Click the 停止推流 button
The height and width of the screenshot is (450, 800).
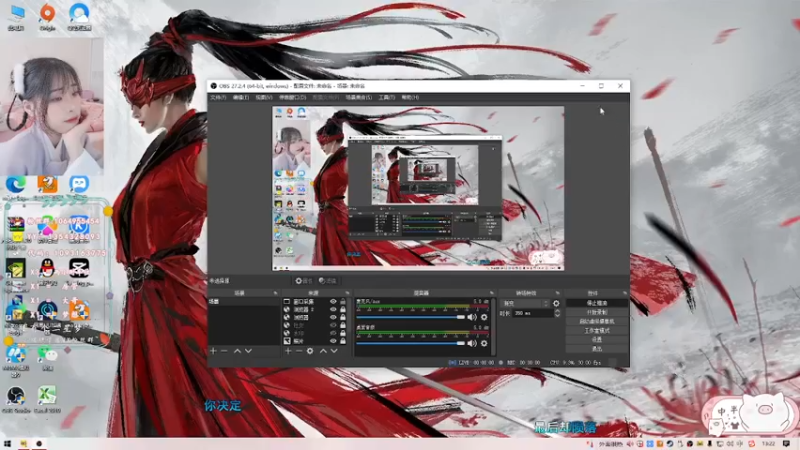(597, 303)
